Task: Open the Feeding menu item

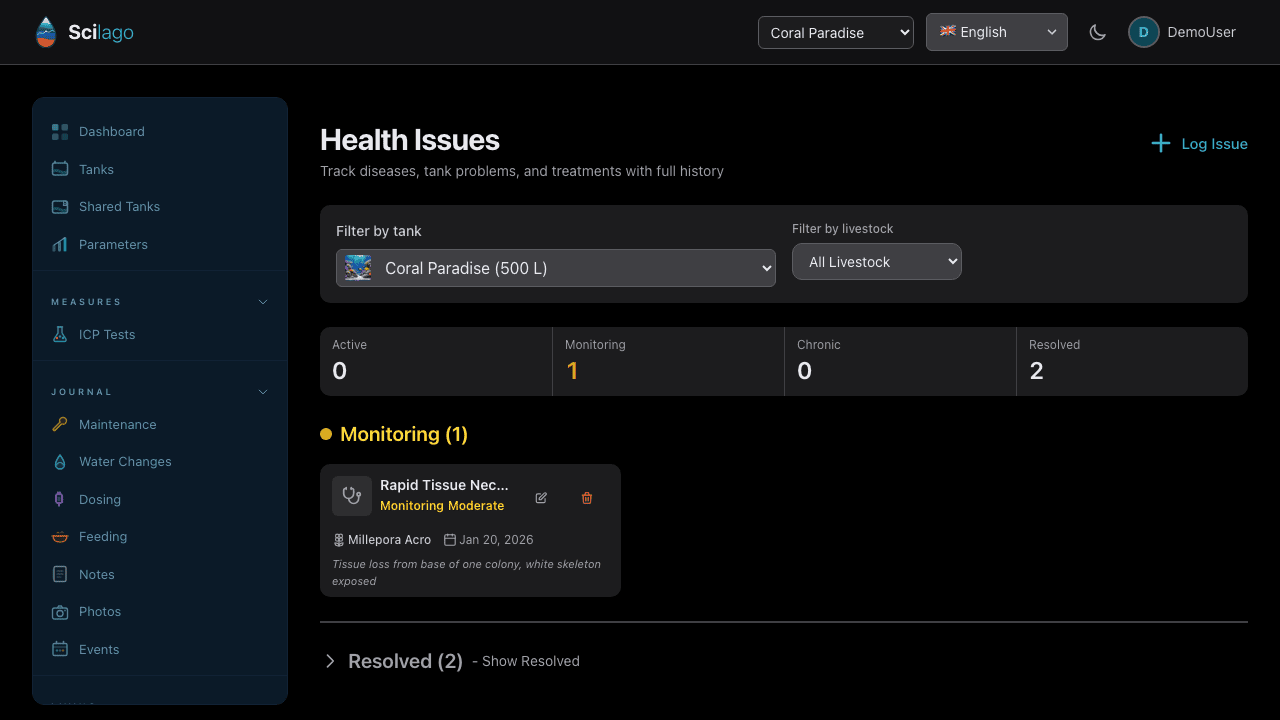Action: click(x=160, y=537)
